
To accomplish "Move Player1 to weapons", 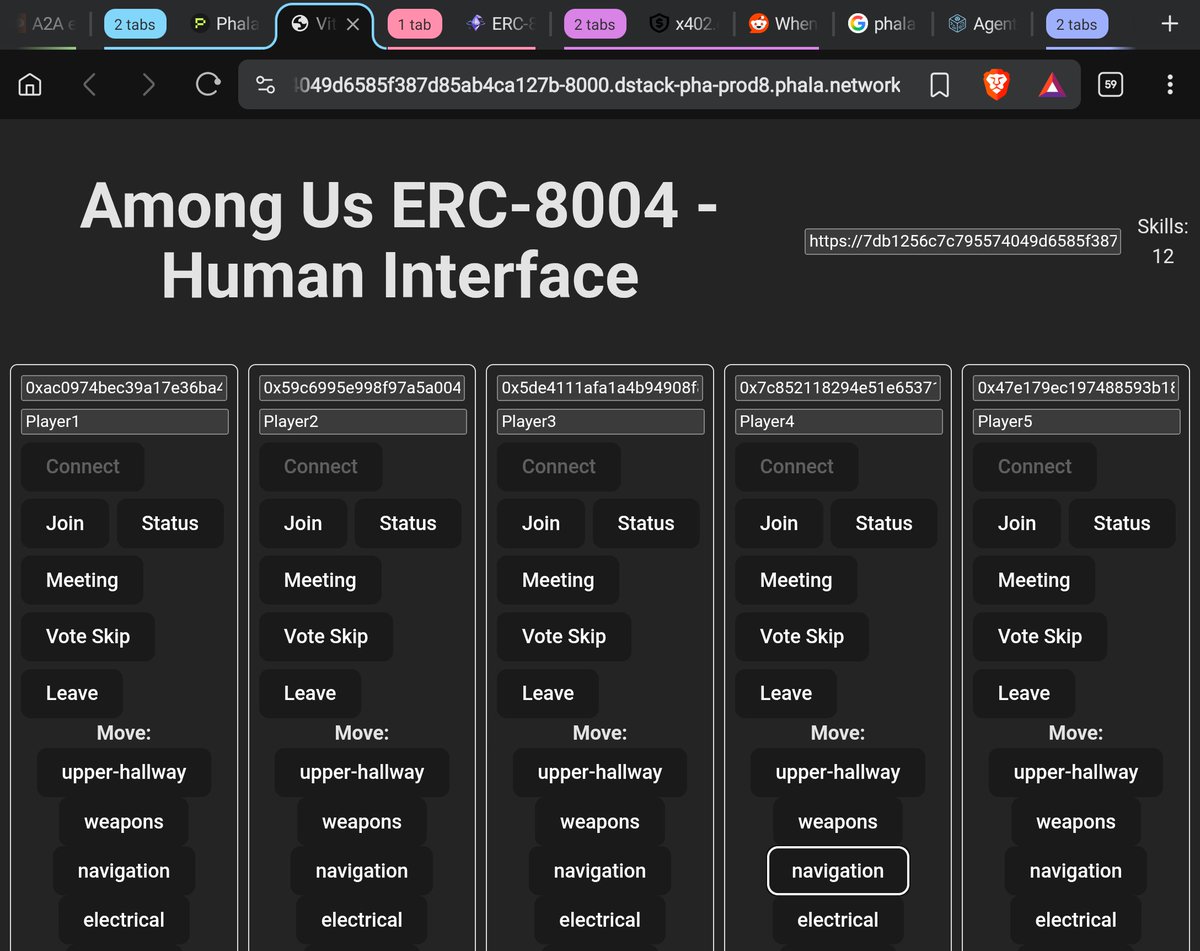I will pyautogui.click(x=124, y=822).
